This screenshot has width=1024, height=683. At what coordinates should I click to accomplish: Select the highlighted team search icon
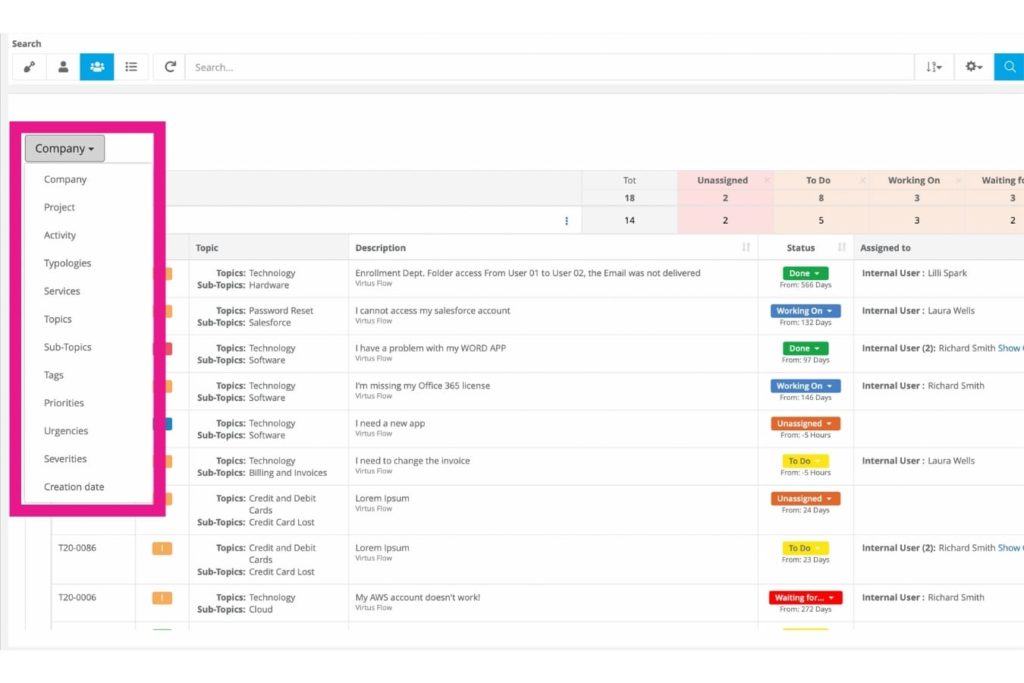[97, 66]
